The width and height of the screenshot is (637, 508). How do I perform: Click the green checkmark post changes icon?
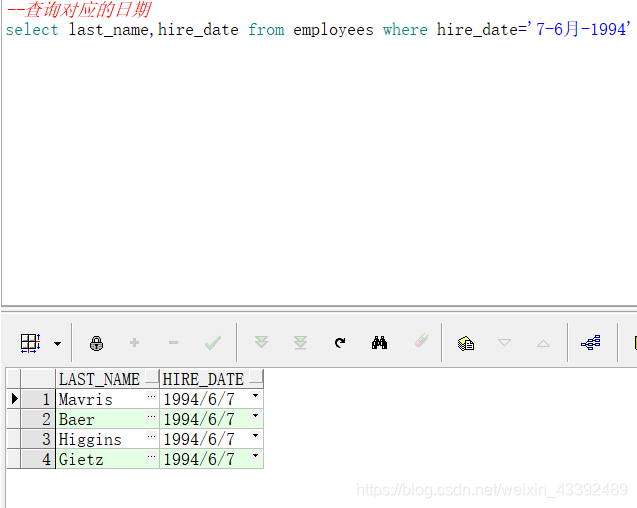(x=213, y=343)
